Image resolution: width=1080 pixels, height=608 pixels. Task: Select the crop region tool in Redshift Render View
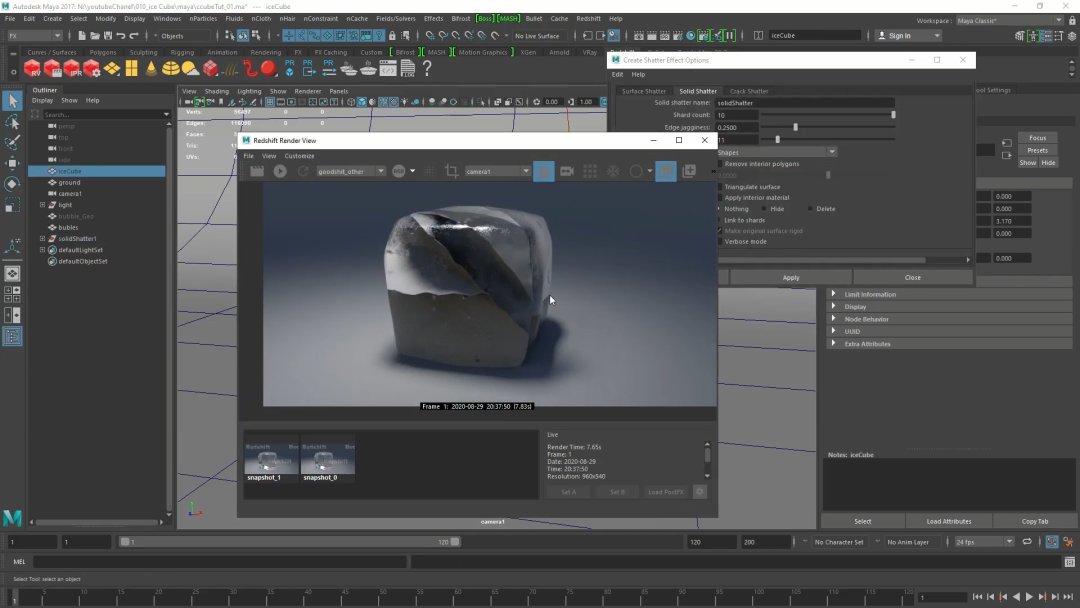point(451,171)
